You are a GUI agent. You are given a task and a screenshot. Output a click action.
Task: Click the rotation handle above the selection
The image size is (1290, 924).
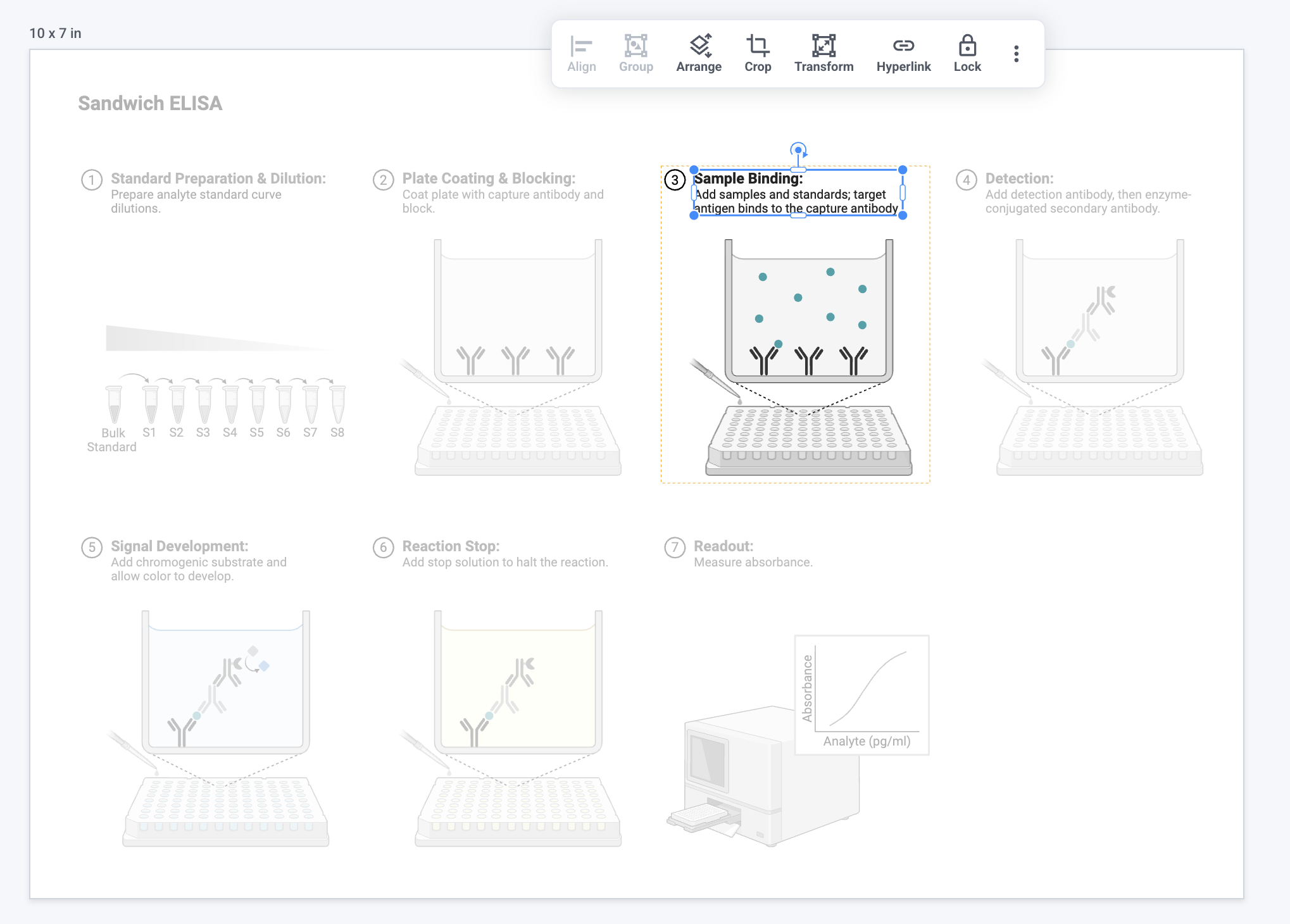click(798, 151)
